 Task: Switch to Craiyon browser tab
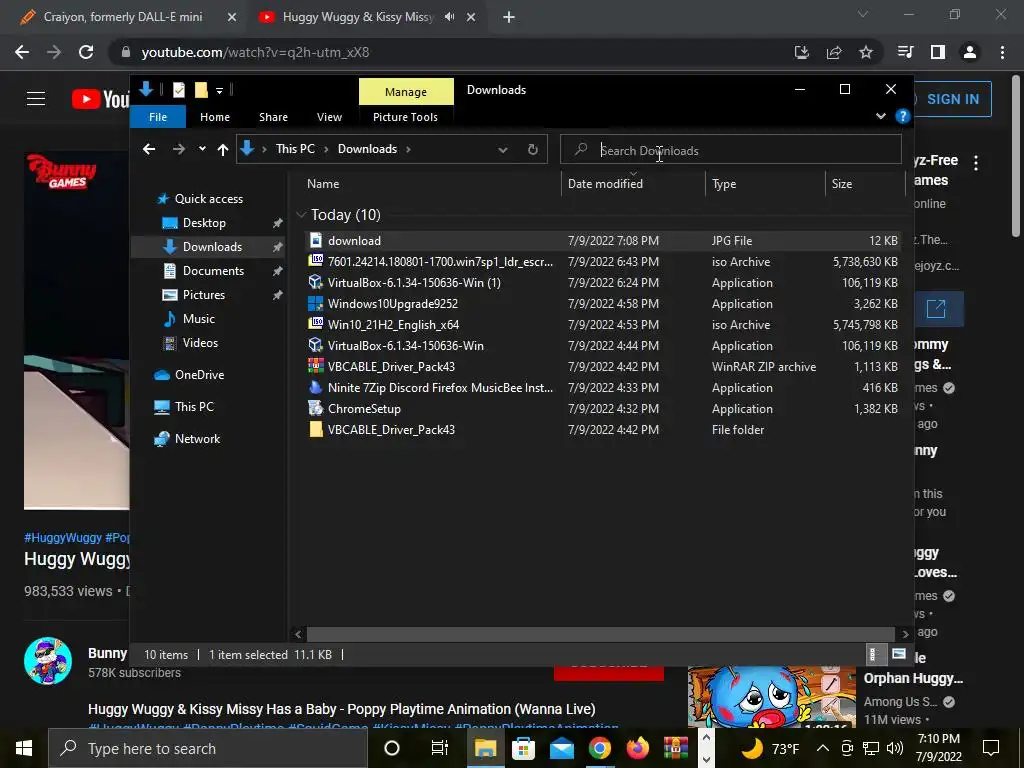coord(123,17)
